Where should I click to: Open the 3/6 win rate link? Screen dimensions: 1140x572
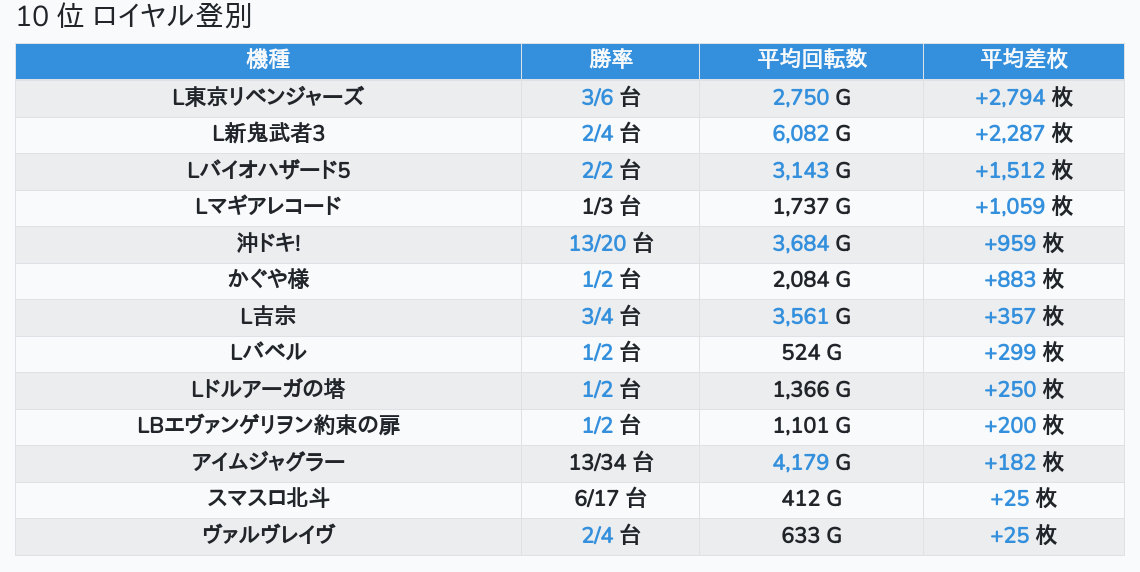[597, 97]
